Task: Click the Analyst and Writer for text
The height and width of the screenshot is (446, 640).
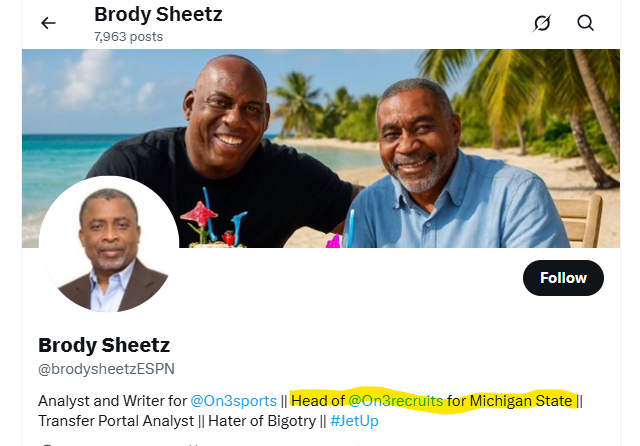Action: pos(112,401)
